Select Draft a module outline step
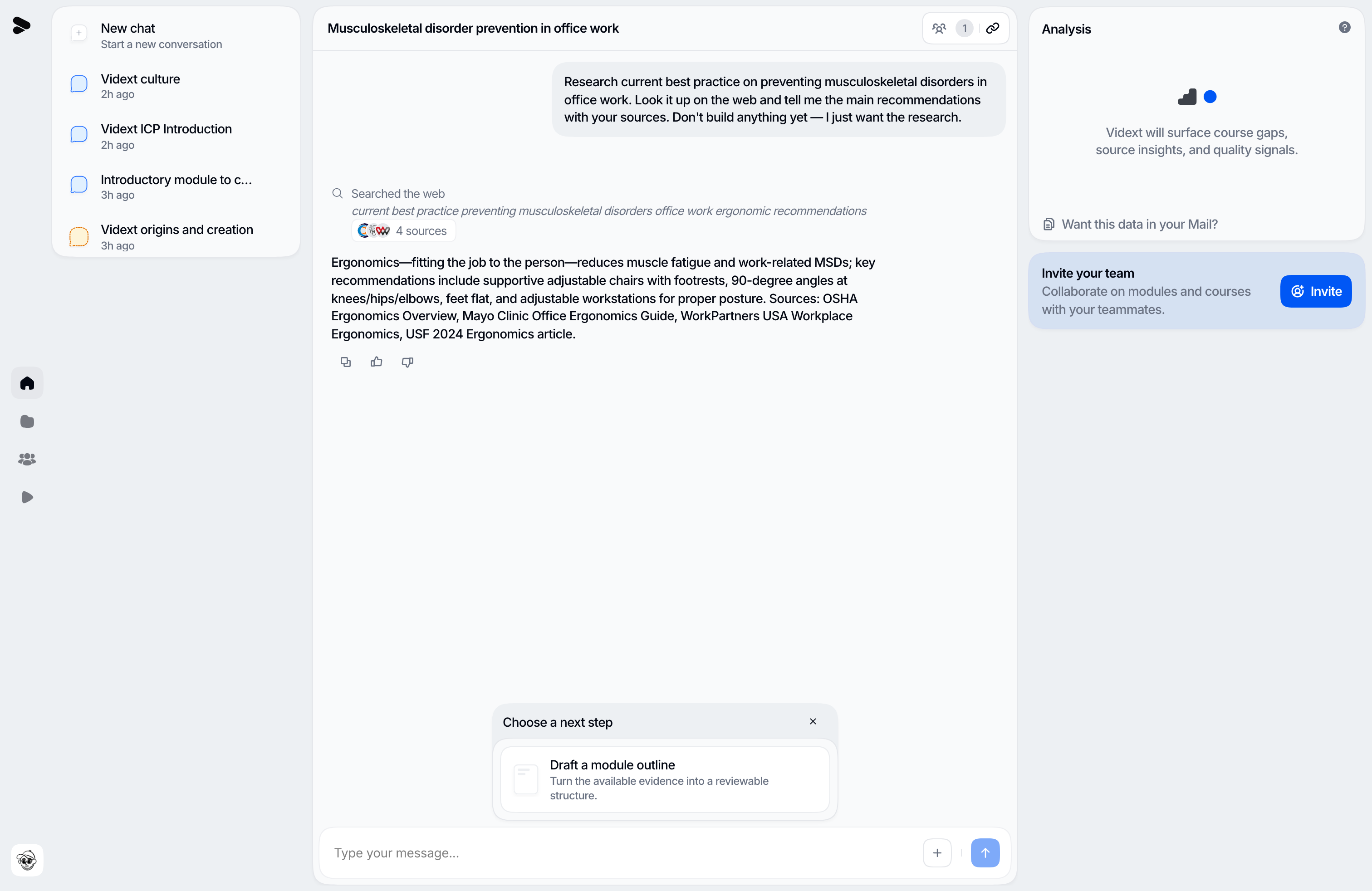1372x891 pixels. tap(665, 779)
